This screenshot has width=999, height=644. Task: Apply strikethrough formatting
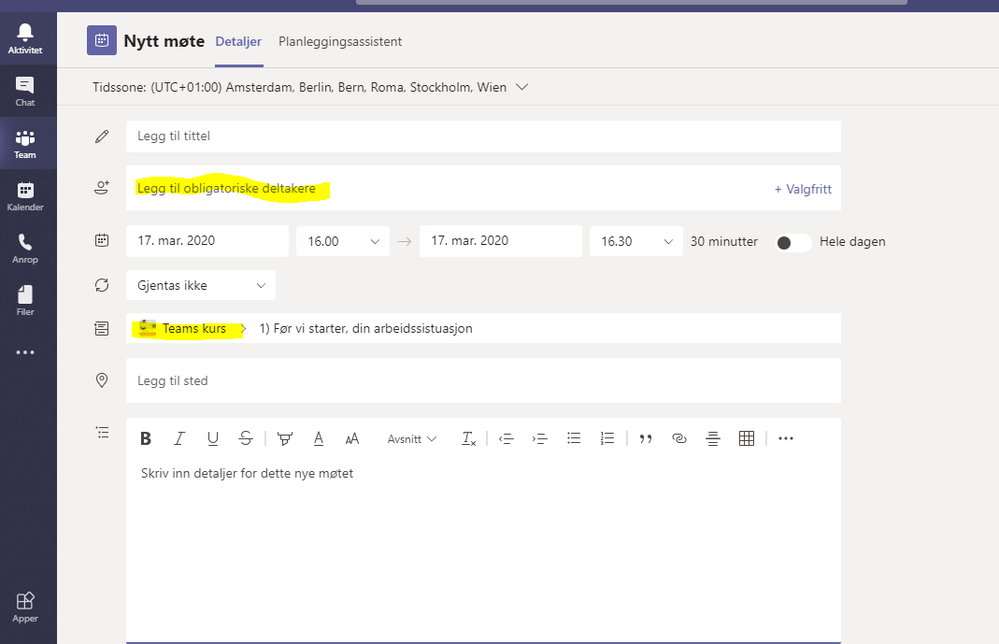coord(246,438)
